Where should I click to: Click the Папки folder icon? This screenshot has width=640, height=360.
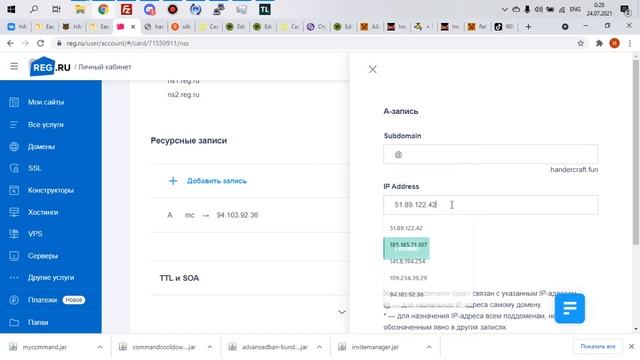[x=14, y=322]
